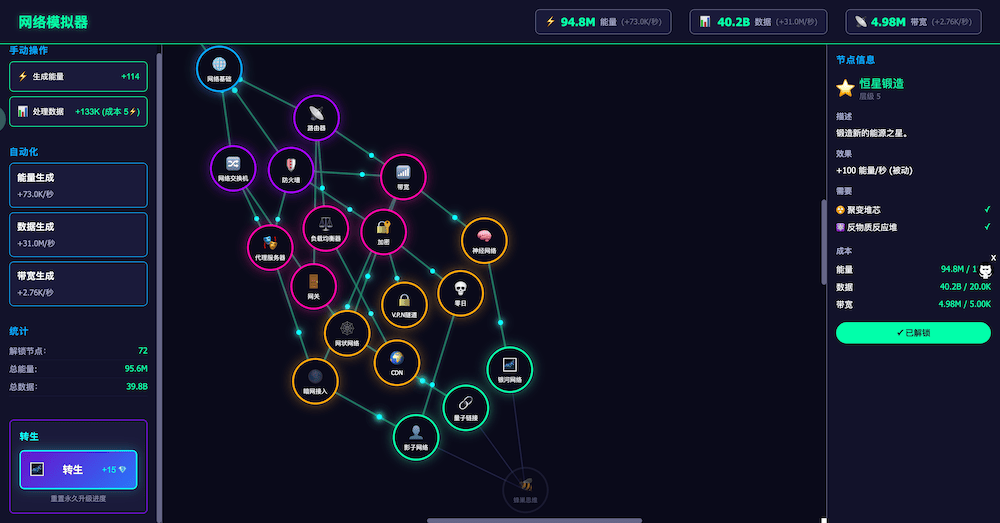The width and height of the screenshot is (1000, 523).
Task: Open the 神经网络 brain node
Action: pos(484,240)
